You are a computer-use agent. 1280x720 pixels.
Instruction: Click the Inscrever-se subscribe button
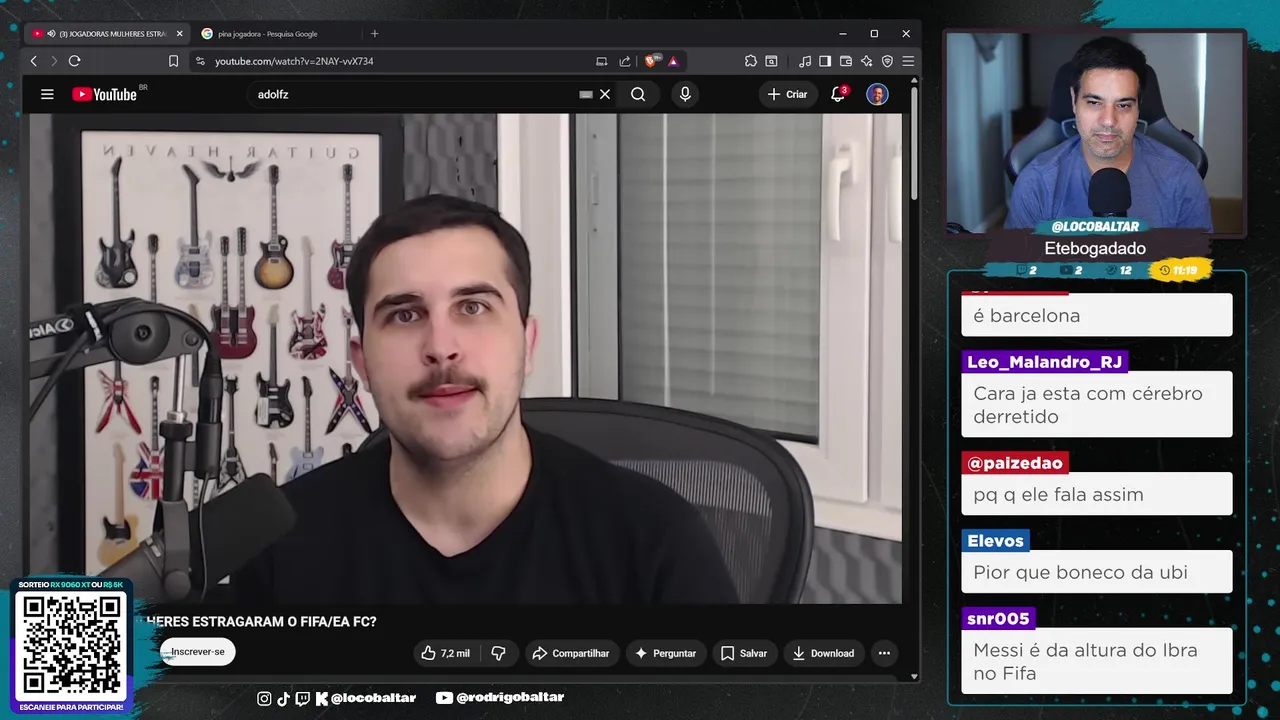pos(197,652)
